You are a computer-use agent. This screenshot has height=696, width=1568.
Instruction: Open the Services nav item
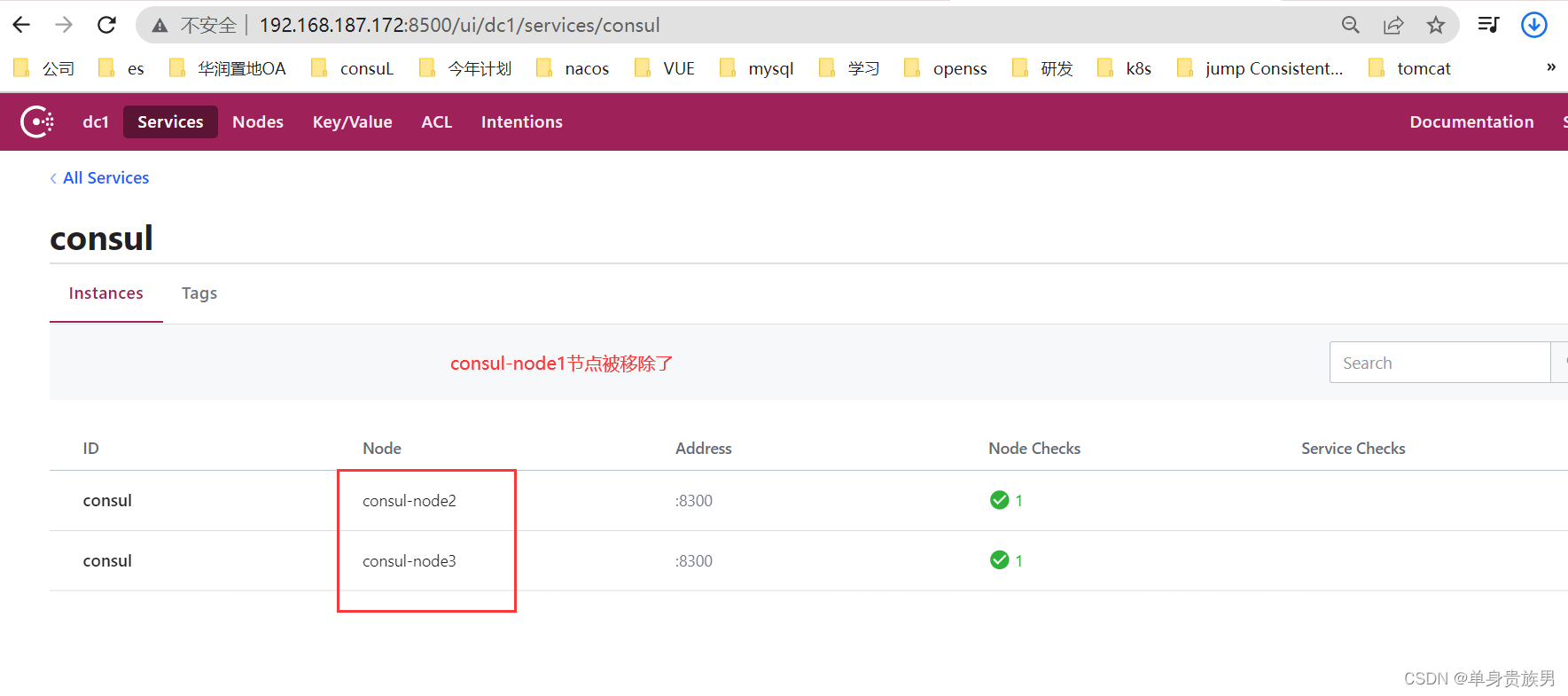tap(170, 121)
